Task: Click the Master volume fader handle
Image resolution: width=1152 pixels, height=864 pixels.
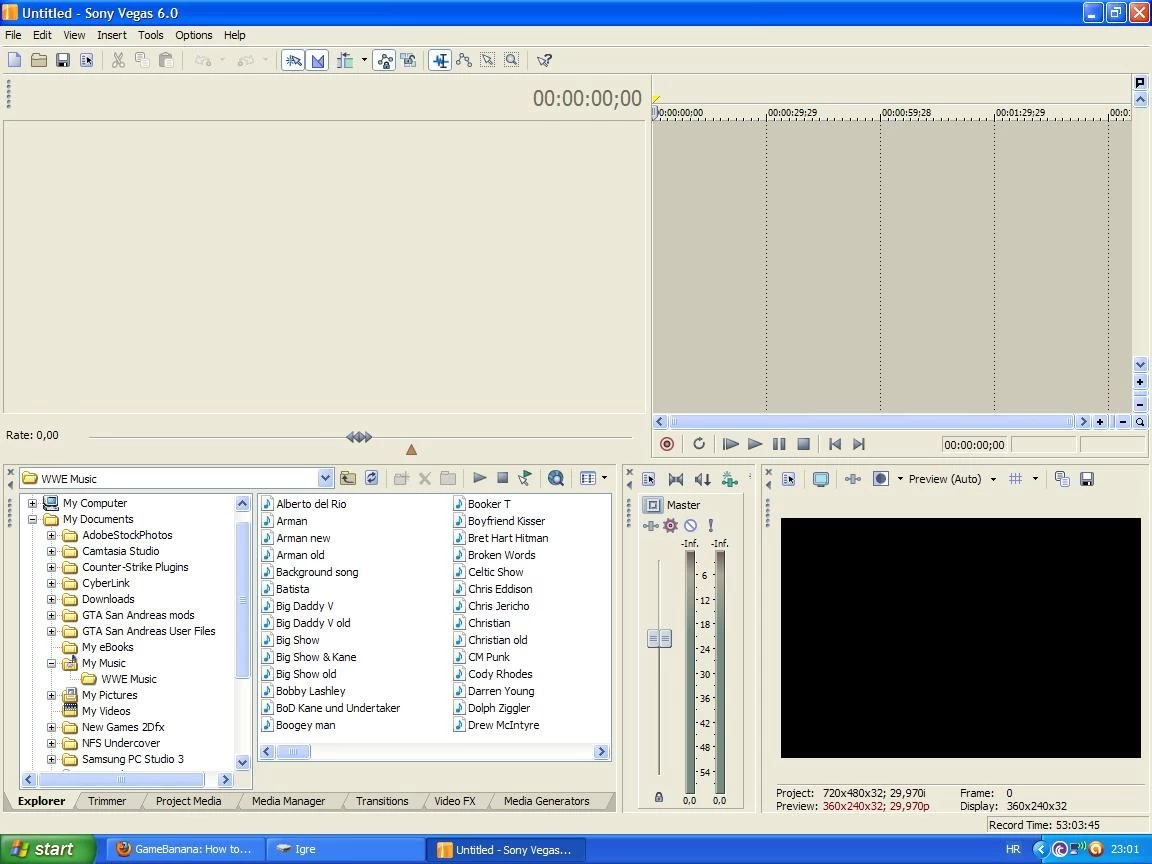Action: click(659, 638)
